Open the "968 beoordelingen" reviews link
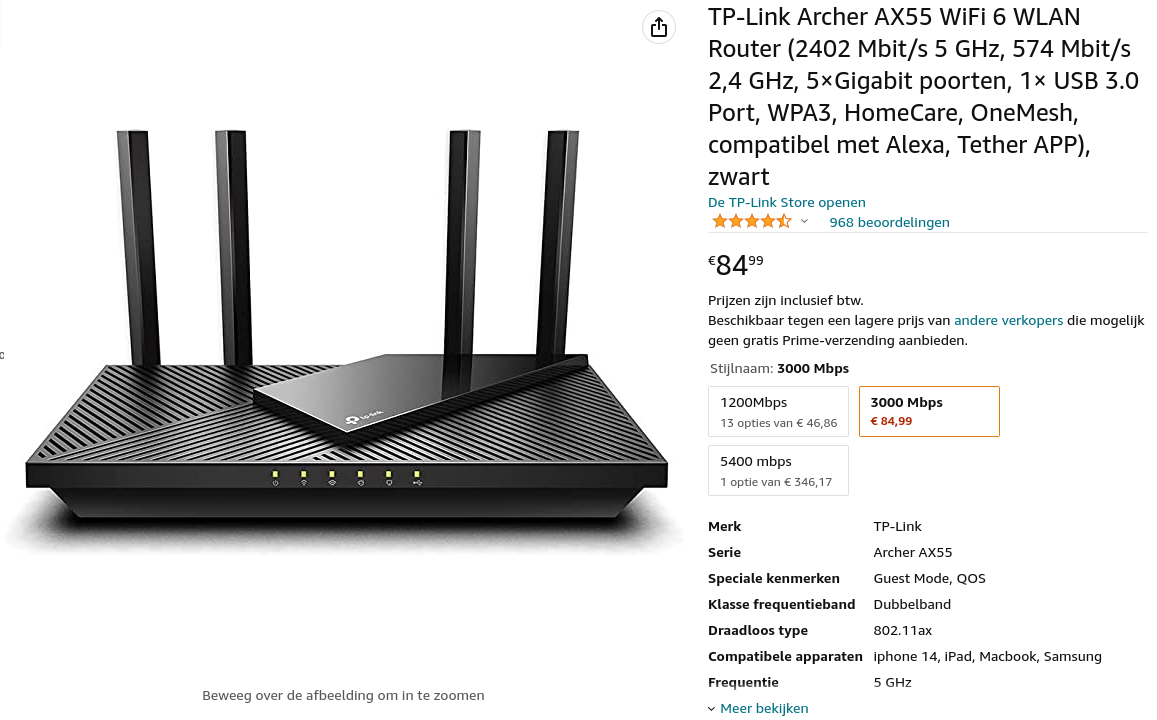The width and height of the screenshot is (1157, 720). pos(889,222)
